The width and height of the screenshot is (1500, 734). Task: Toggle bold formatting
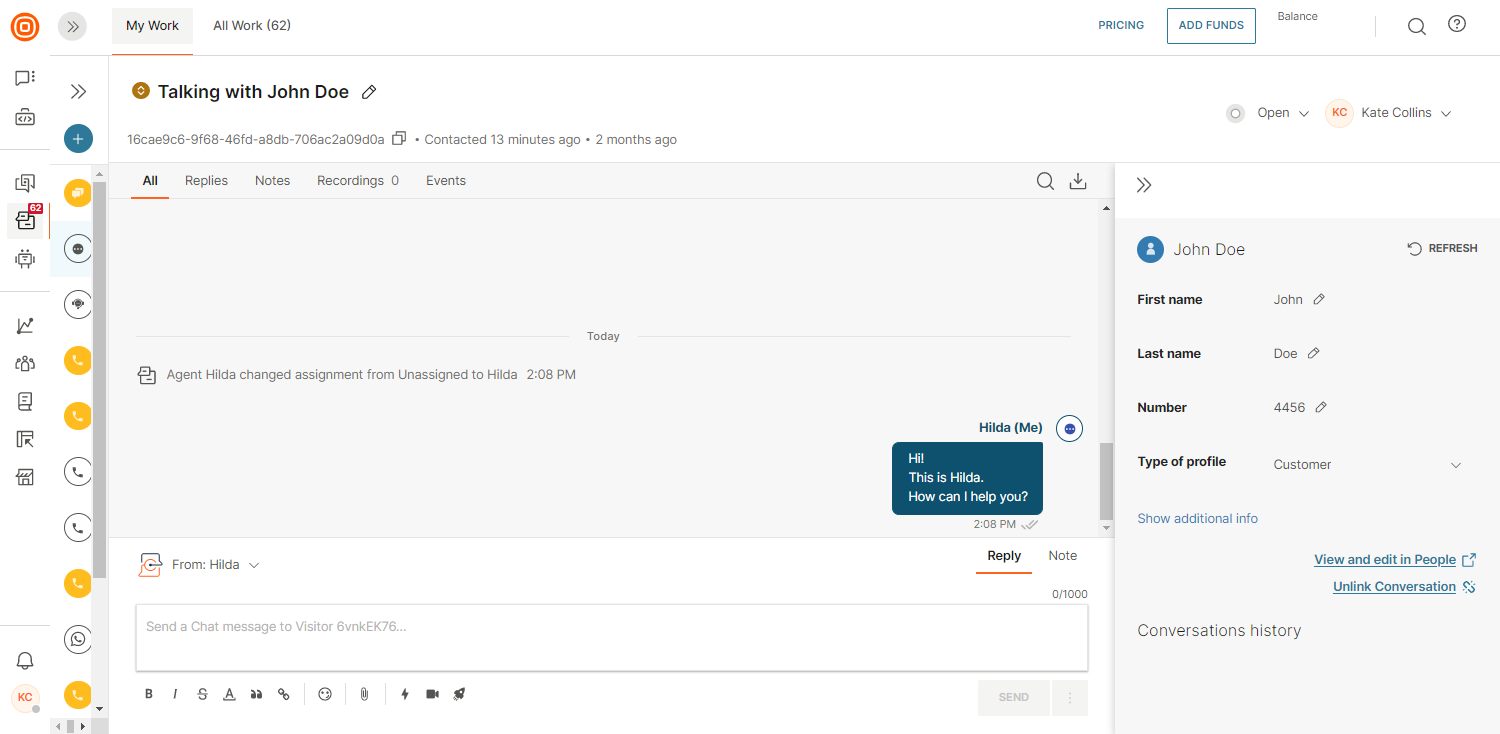point(149,694)
